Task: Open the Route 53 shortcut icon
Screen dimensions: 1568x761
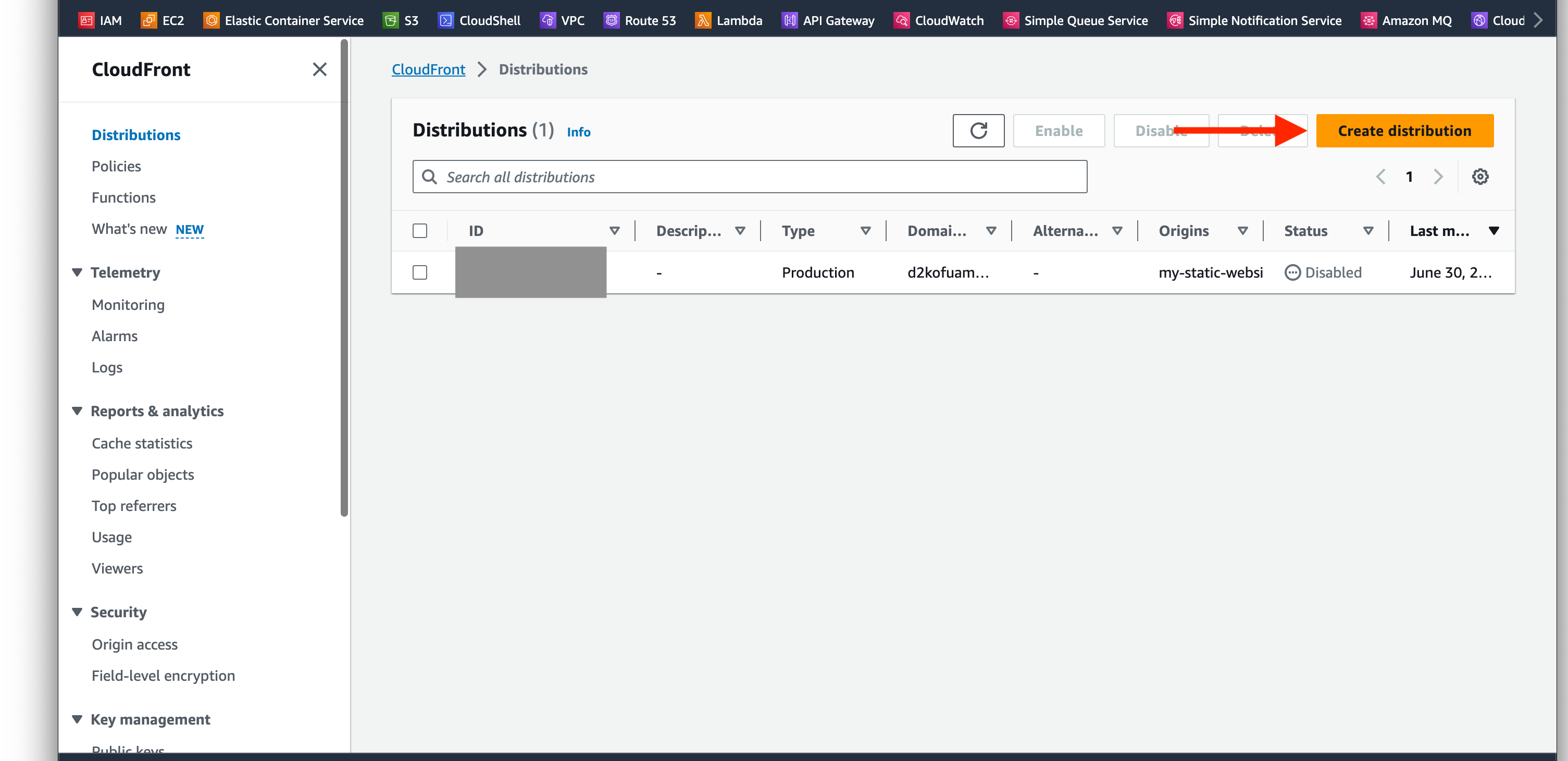Action: [x=611, y=20]
